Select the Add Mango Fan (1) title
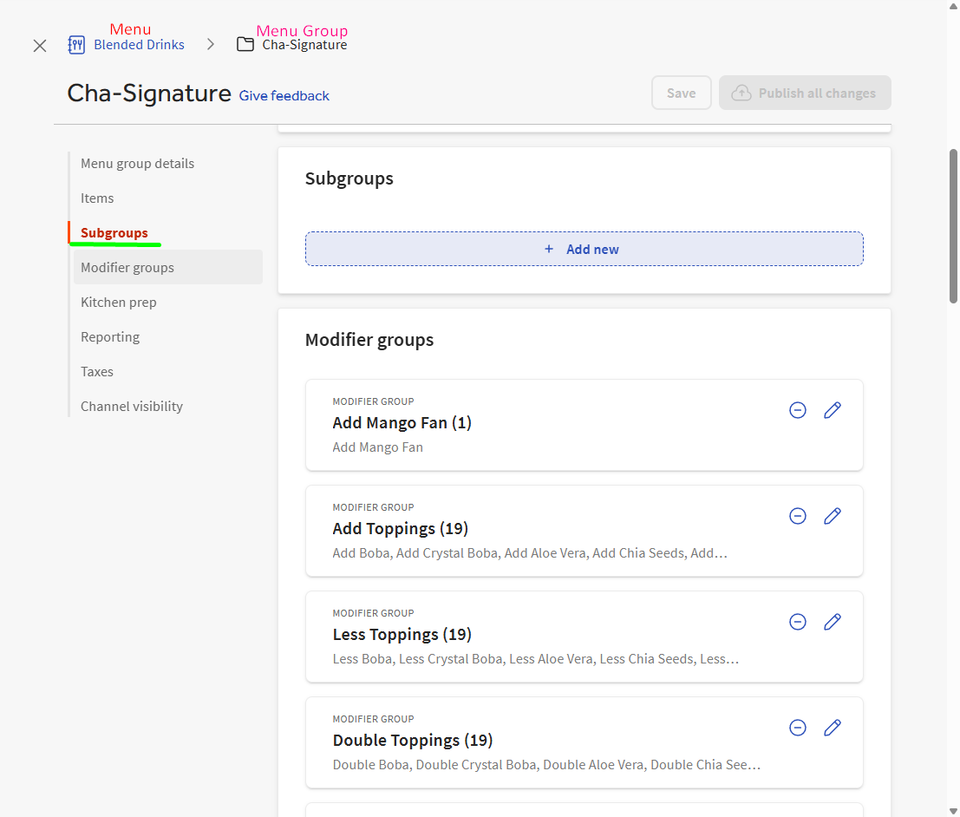Screen dimensions: 960x817 click(x=402, y=423)
